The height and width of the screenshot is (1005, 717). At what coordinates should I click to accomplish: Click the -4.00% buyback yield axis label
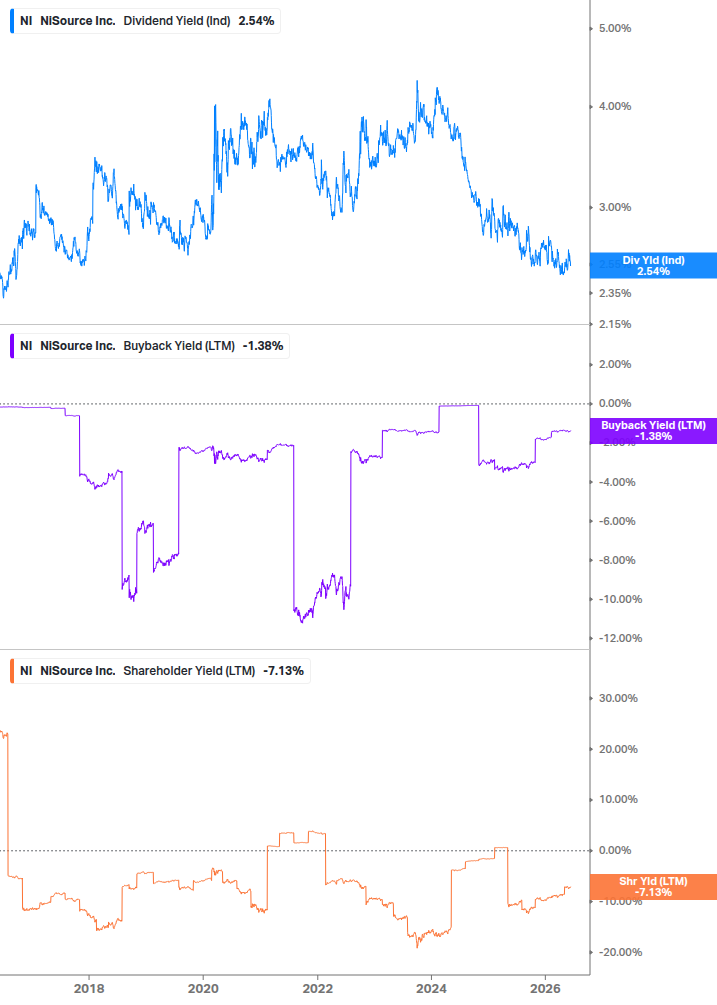tap(617, 482)
